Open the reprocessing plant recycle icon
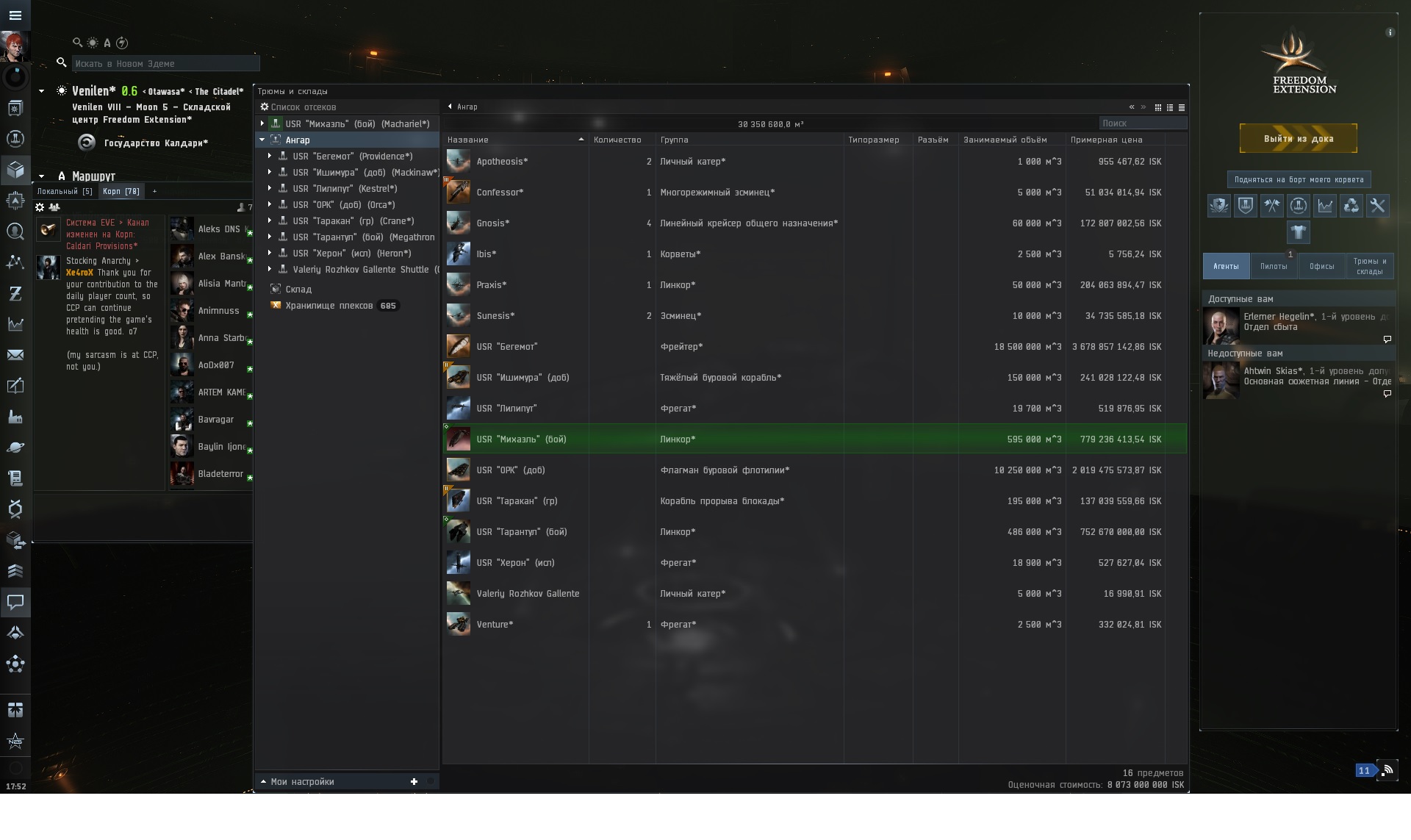1411x840 pixels. click(1351, 206)
